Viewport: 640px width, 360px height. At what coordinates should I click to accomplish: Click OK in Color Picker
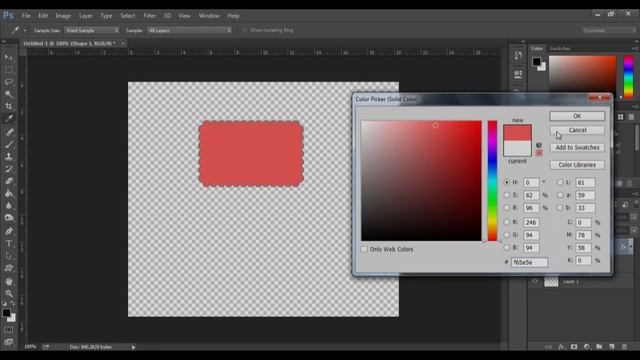point(577,116)
